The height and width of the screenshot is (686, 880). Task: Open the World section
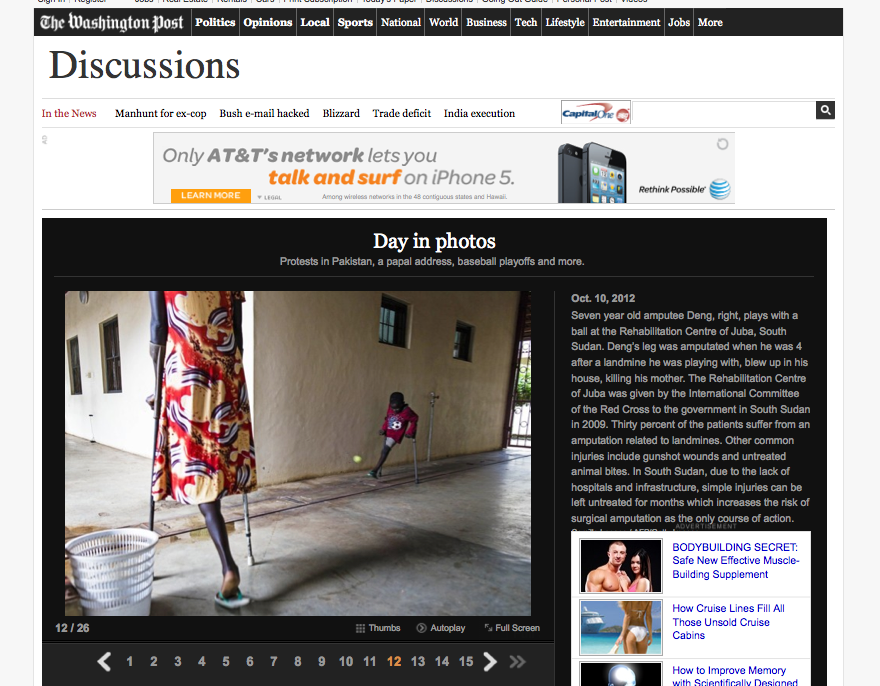(x=443, y=22)
